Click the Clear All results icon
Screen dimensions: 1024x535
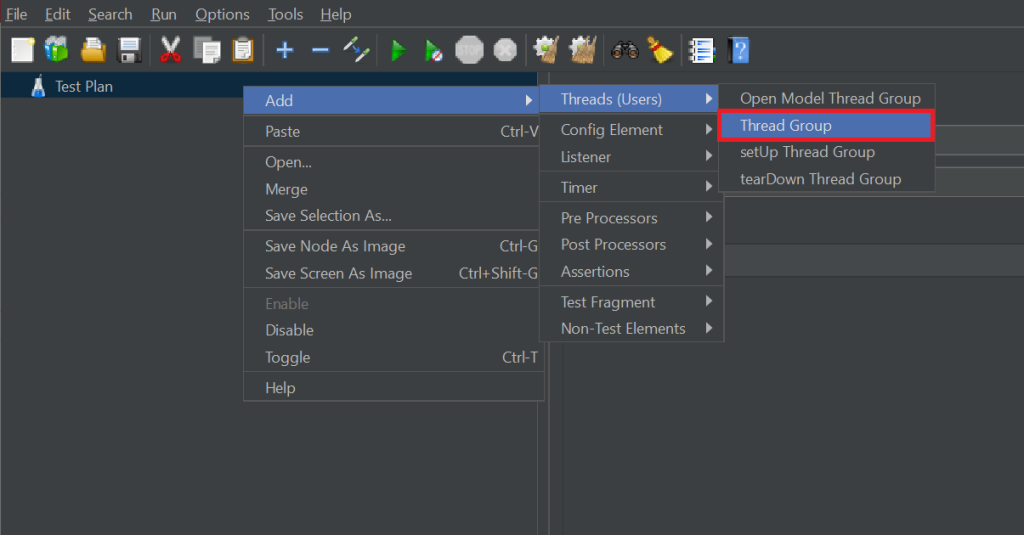pyautogui.click(x=583, y=50)
